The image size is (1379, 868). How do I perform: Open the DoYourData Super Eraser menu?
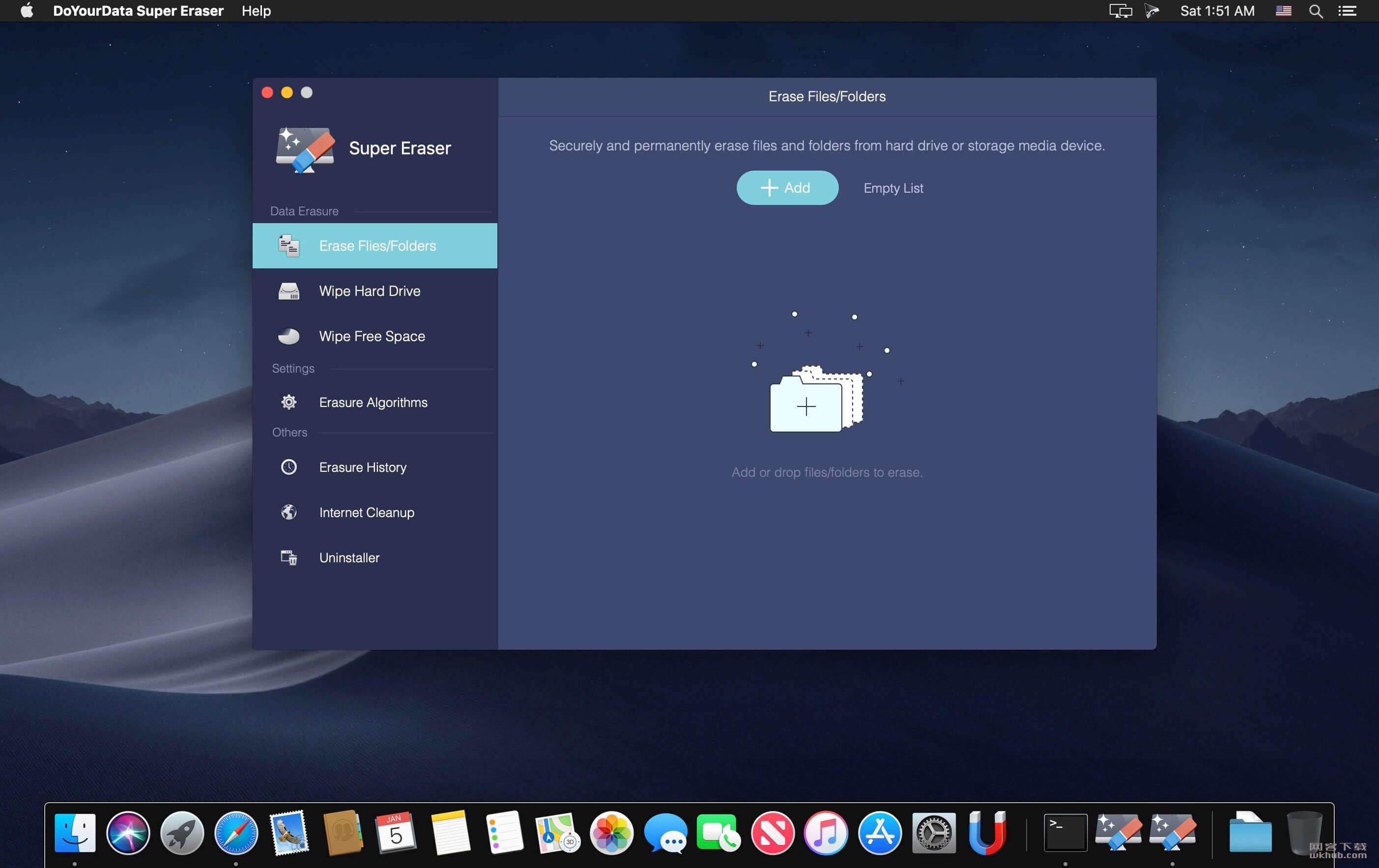point(138,11)
